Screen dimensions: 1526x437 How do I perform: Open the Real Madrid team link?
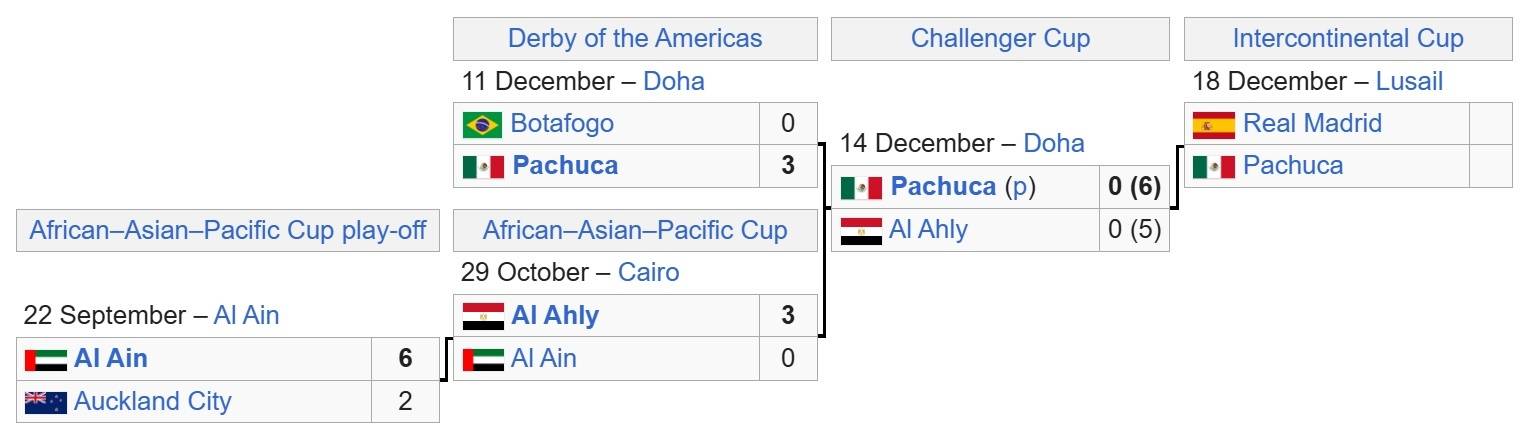[x=1312, y=124]
